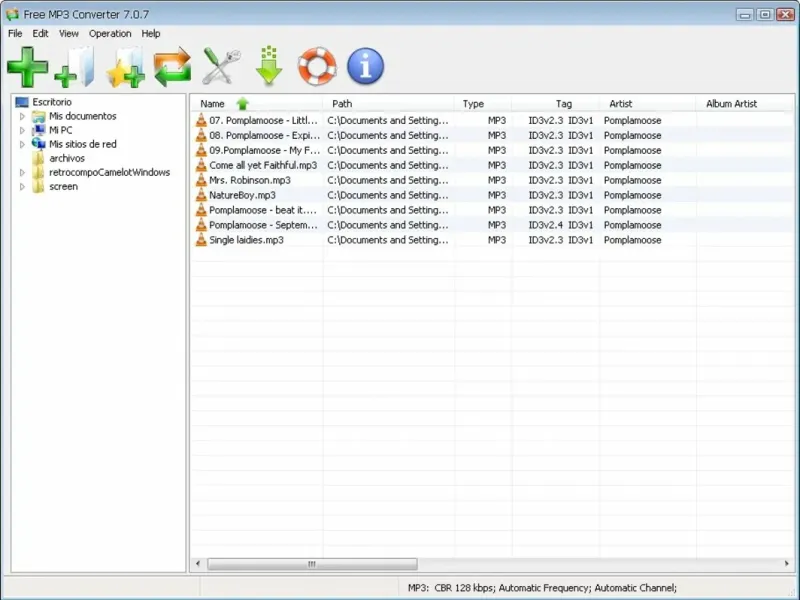
Task: Open the File menu
Action: tap(15, 34)
